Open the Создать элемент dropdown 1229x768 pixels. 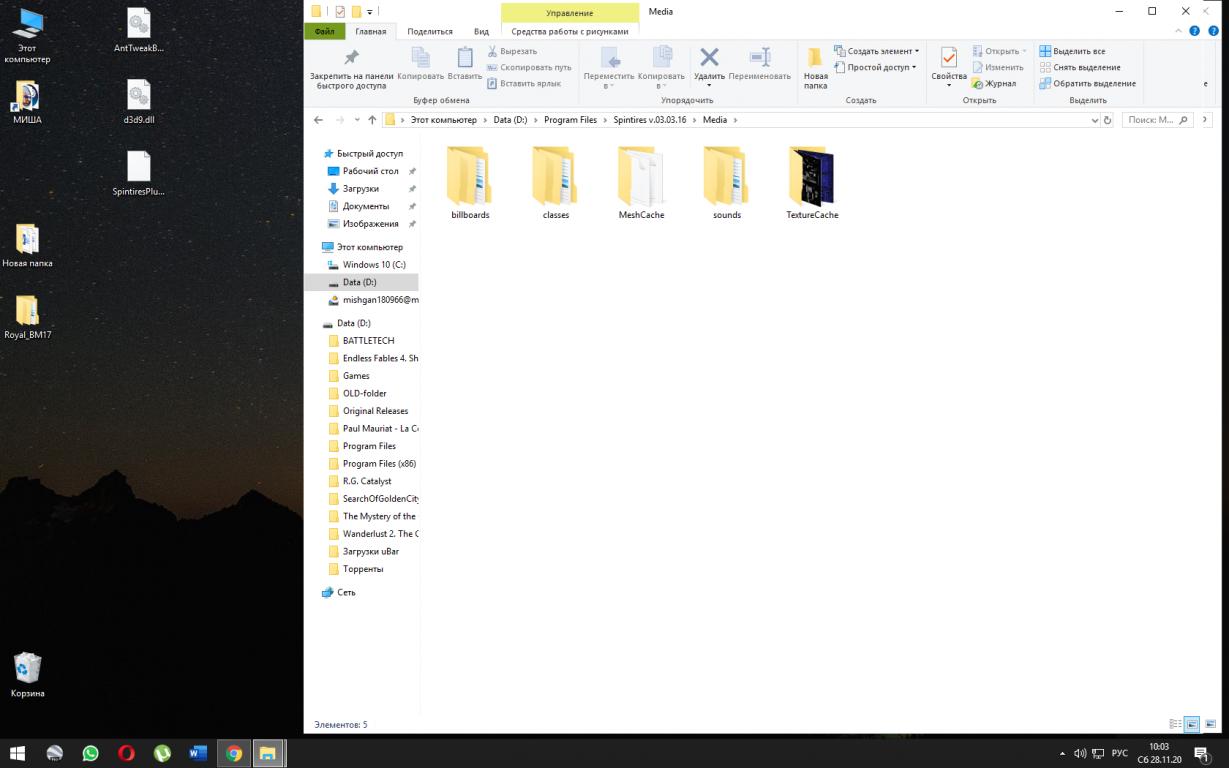876,51
